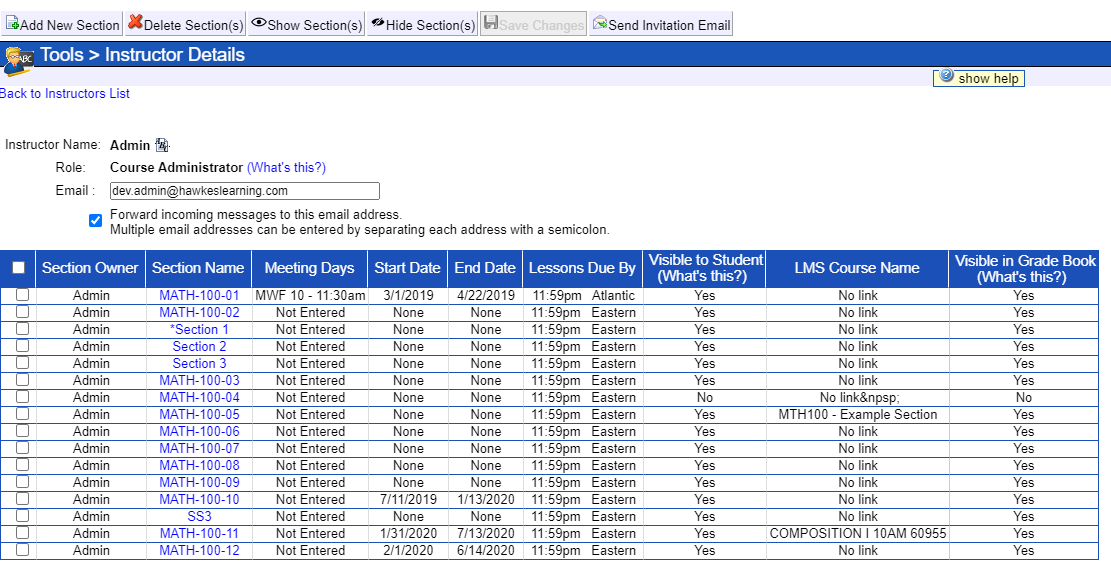Click the Add New Section toolbar icon
Image resolution: width=1111 pixels, height=577 pixels.
[13, 24]
